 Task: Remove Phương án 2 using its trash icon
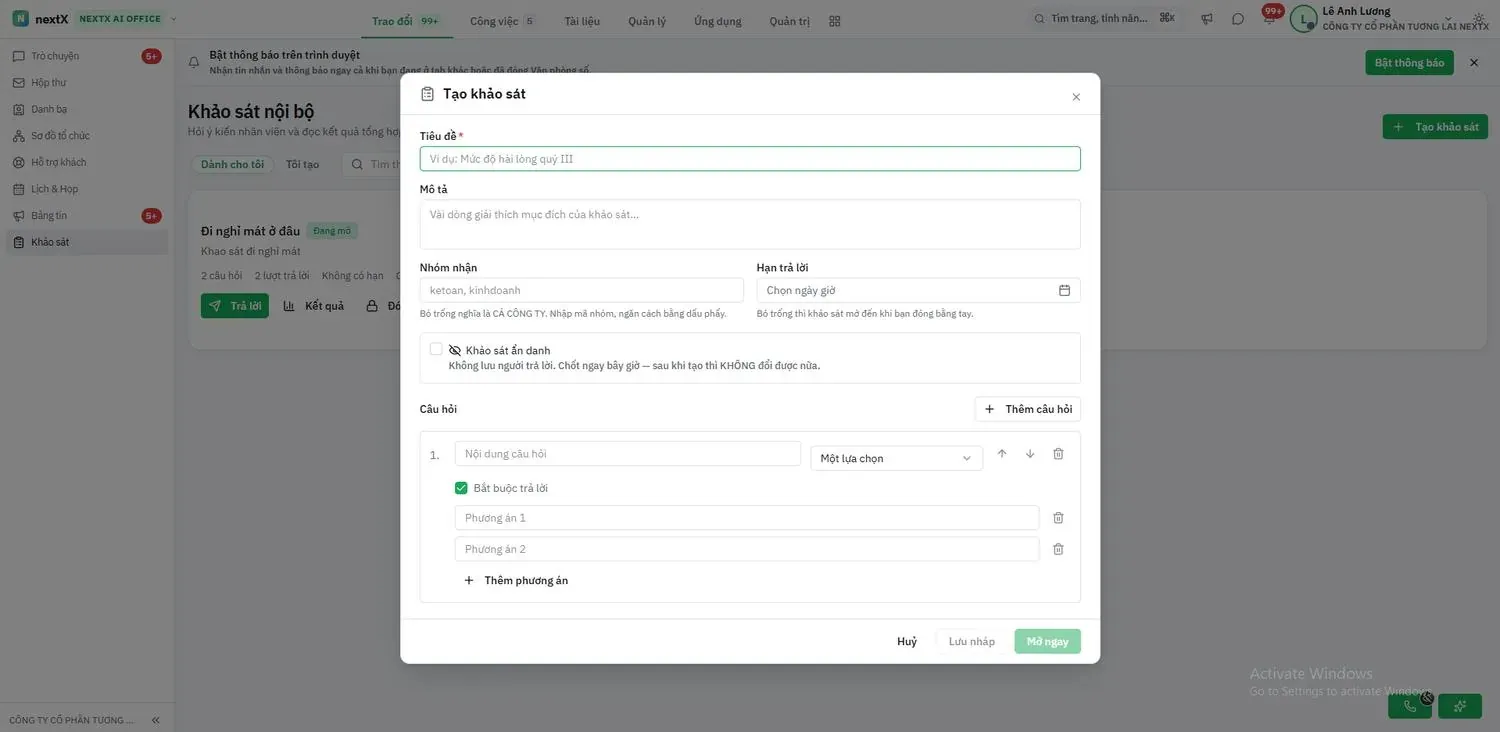click(1058, 549)
